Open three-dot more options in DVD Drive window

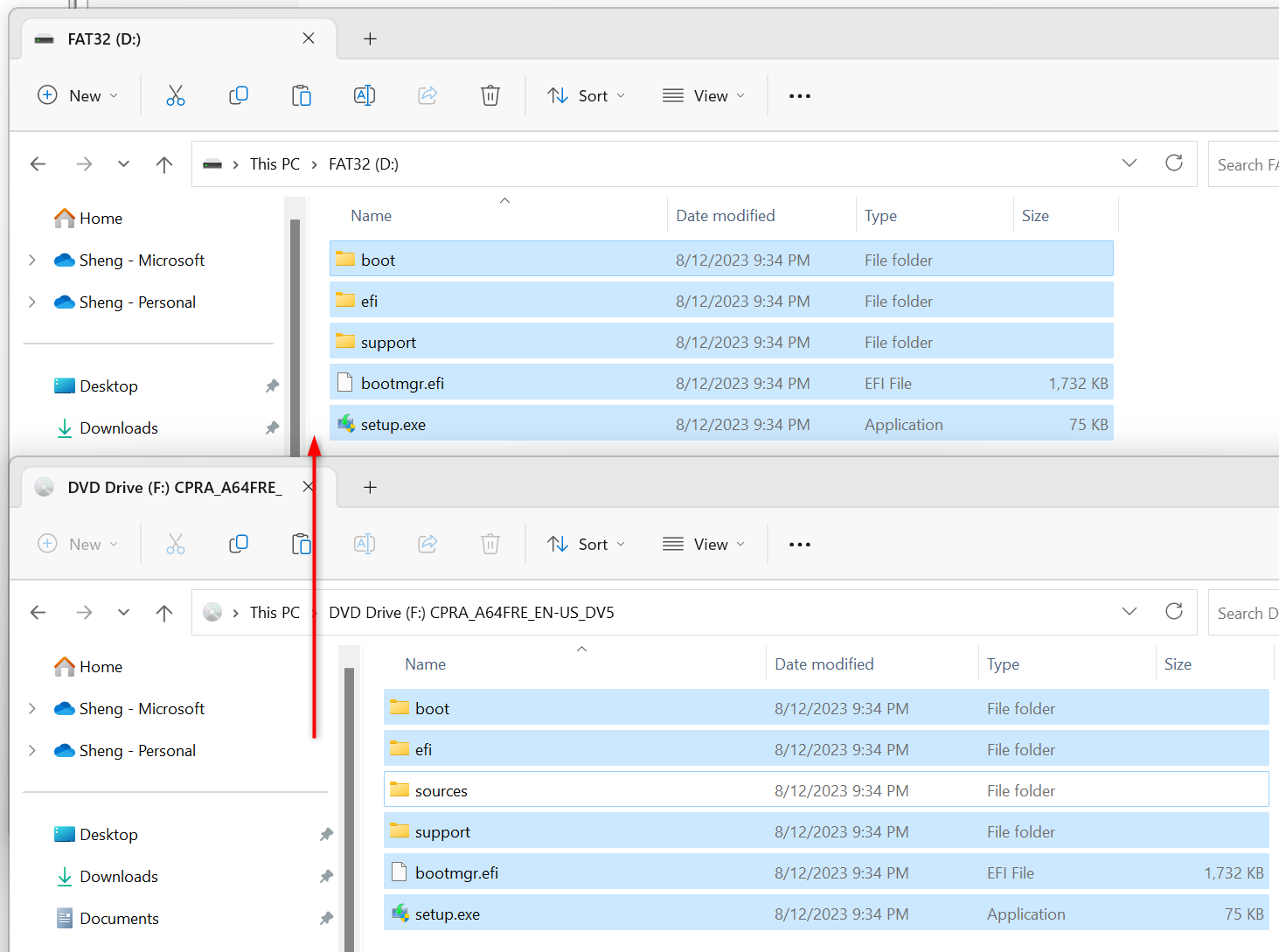click(x=799, y=545)
